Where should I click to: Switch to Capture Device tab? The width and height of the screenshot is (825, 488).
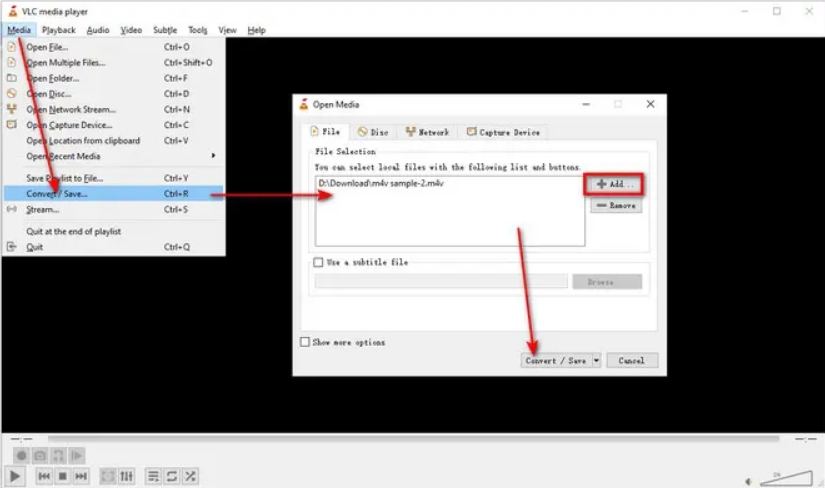[503, 132]
